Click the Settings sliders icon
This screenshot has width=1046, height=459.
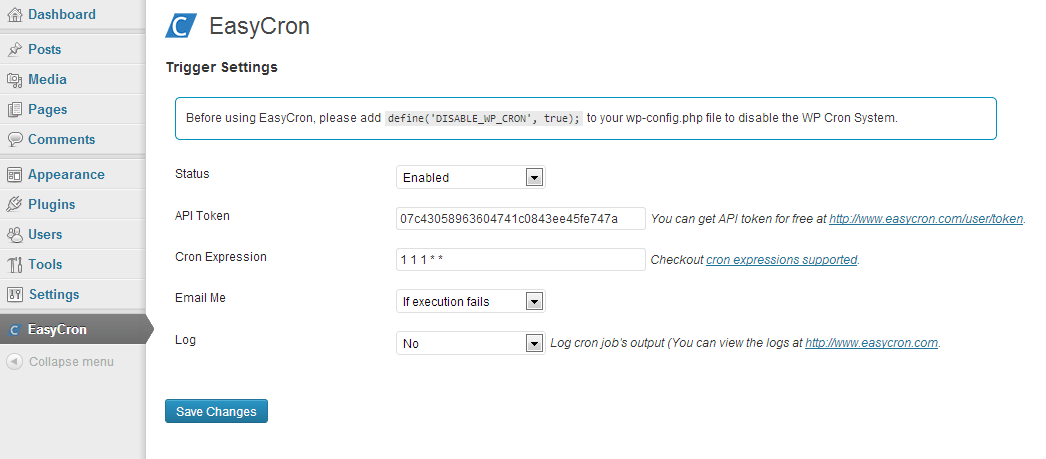point(14,294)
